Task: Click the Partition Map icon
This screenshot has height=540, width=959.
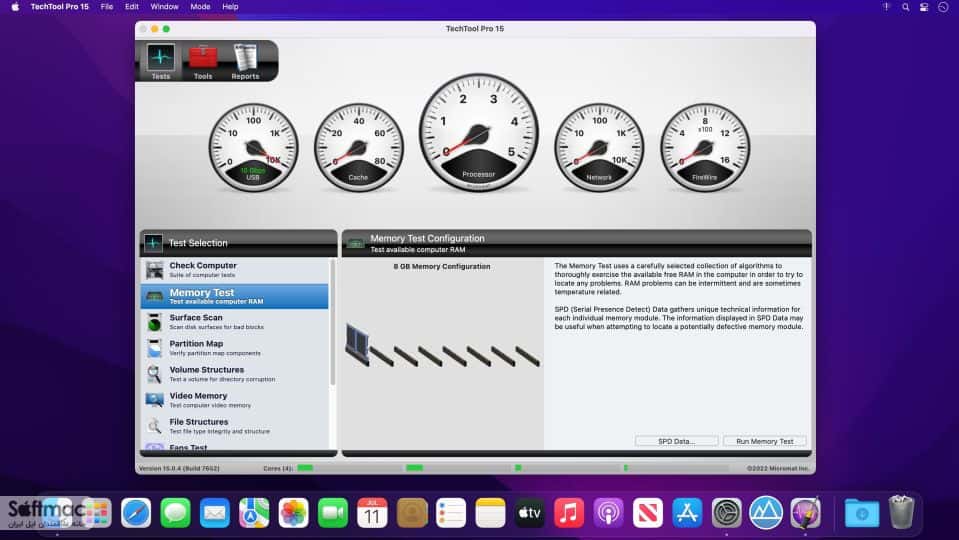Action: pos(154,348)
